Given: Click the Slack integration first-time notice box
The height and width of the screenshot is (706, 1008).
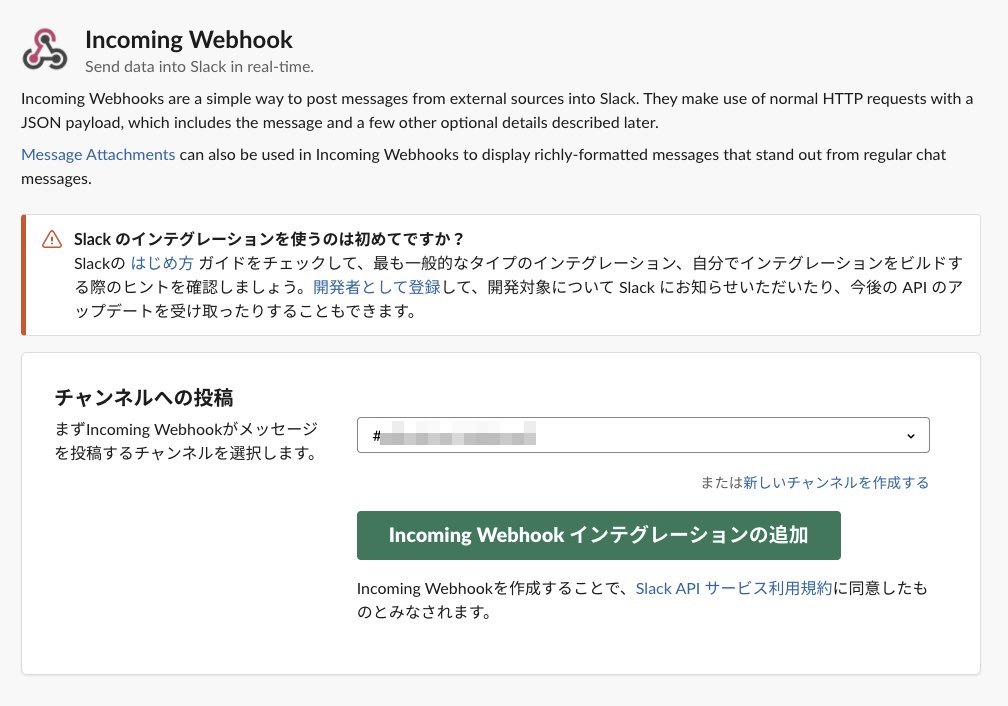Looking at the screenshot, I should (x=500, y=270).
